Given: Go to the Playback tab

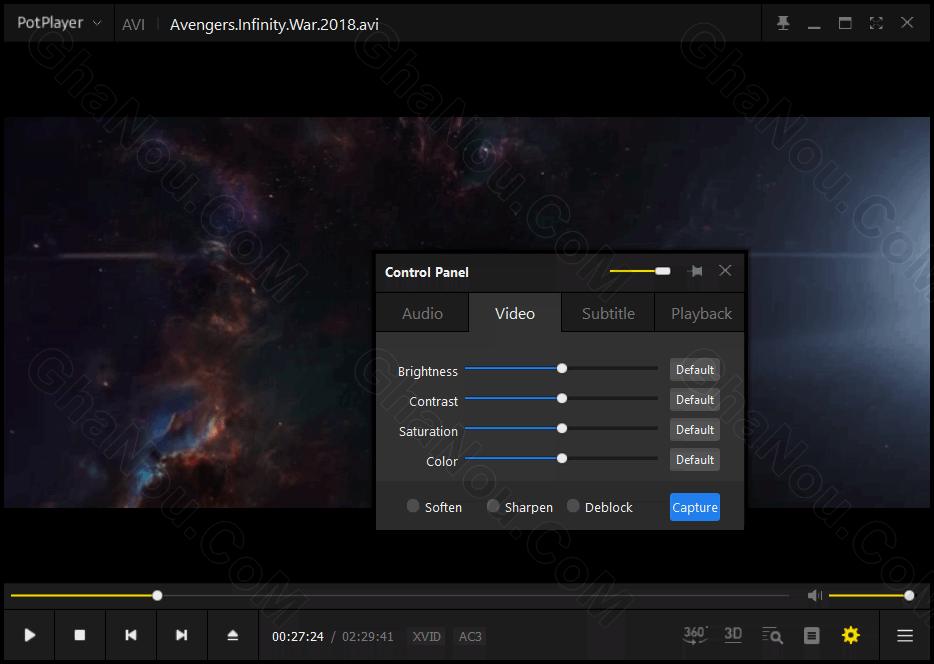Looking at the screenshot, I should 701,313.
